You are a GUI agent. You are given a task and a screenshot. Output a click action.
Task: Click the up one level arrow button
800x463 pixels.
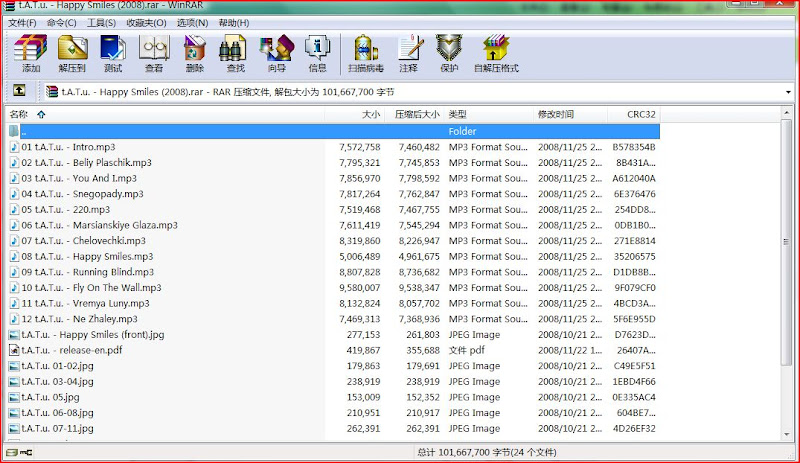[19, 91]
